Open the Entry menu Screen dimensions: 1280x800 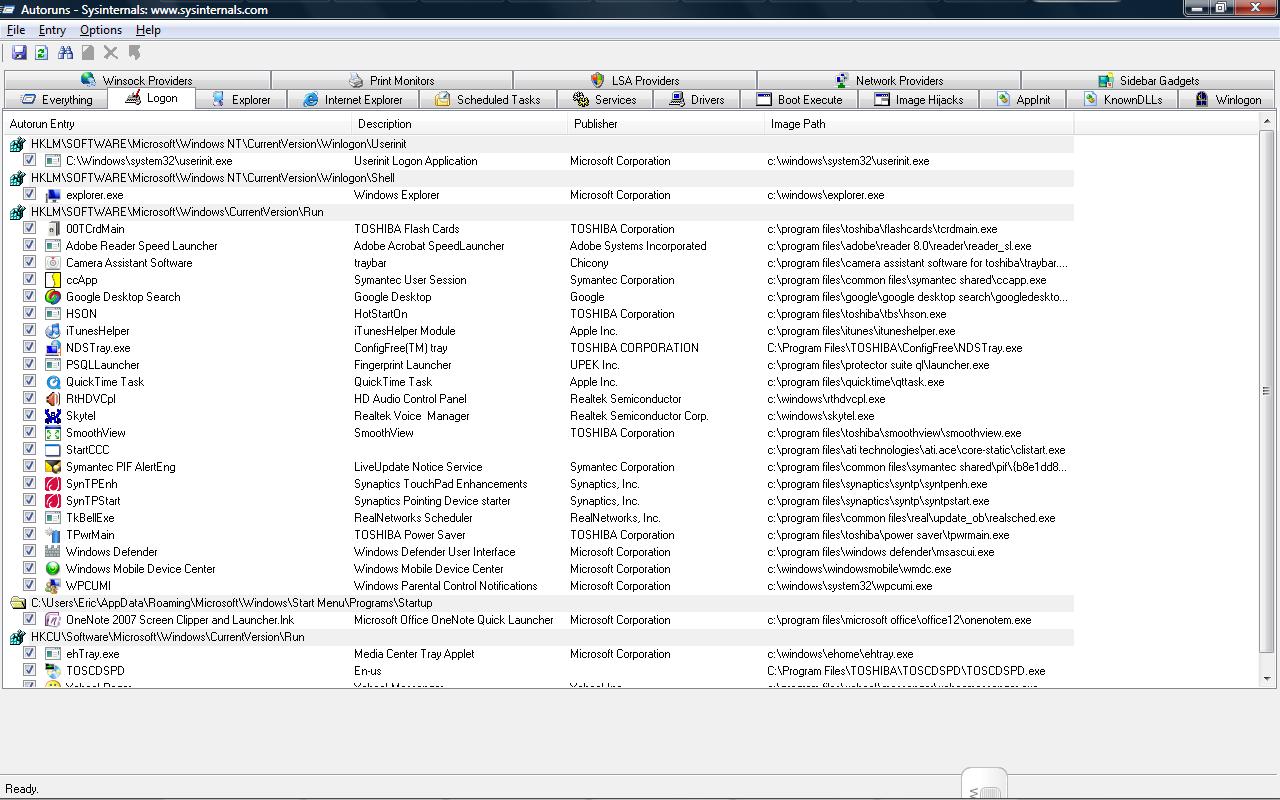52,30
